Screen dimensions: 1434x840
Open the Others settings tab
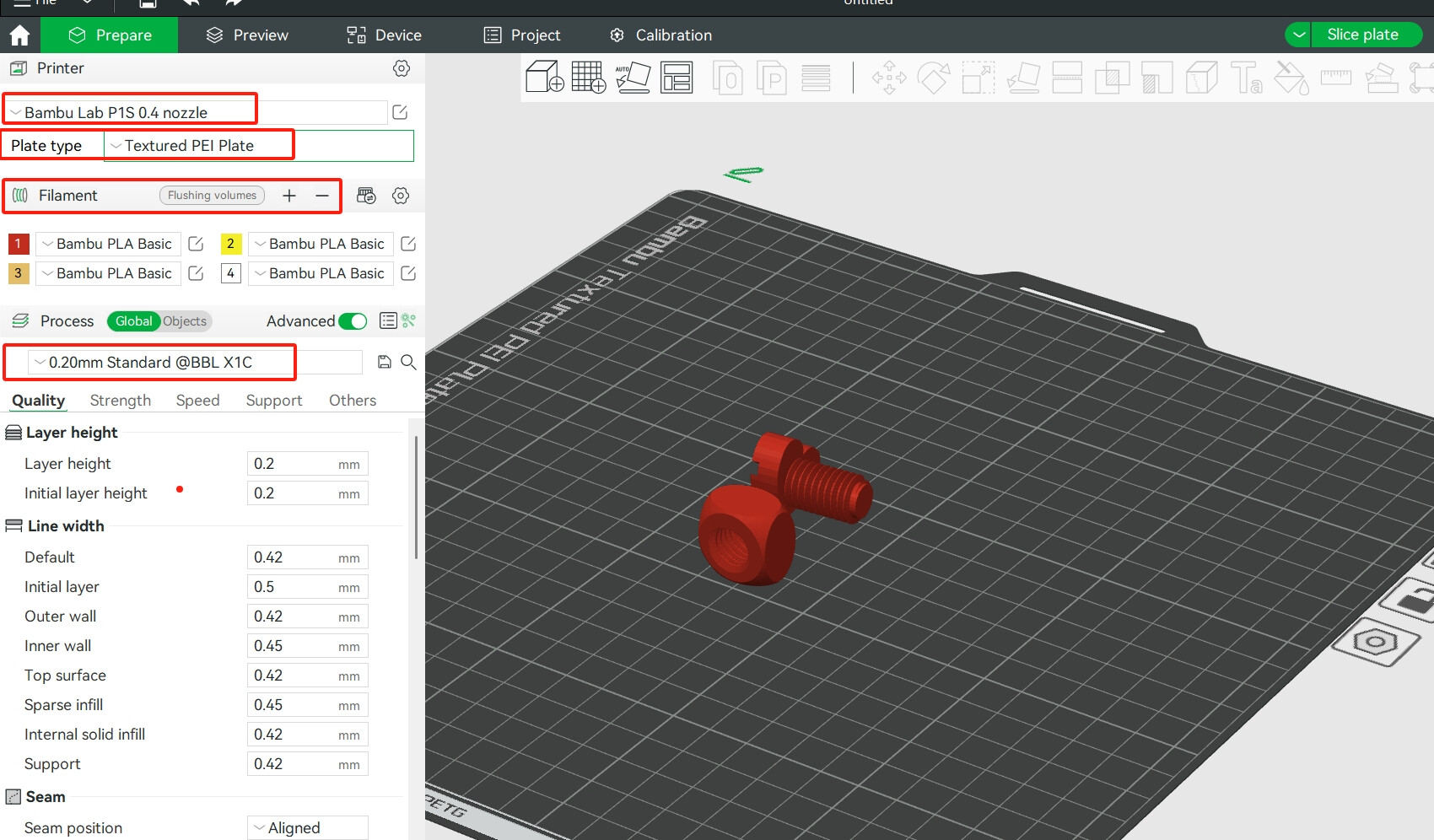353,401
